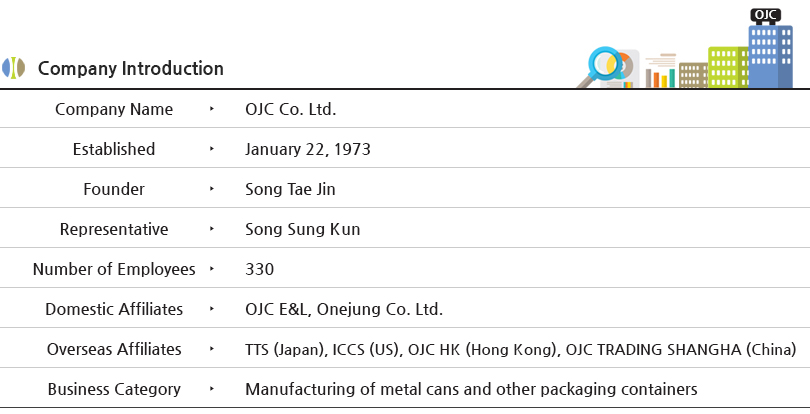Click the arrow bullet beside Business Category
This screenshot has height=414, width=810.
[212, 389]
